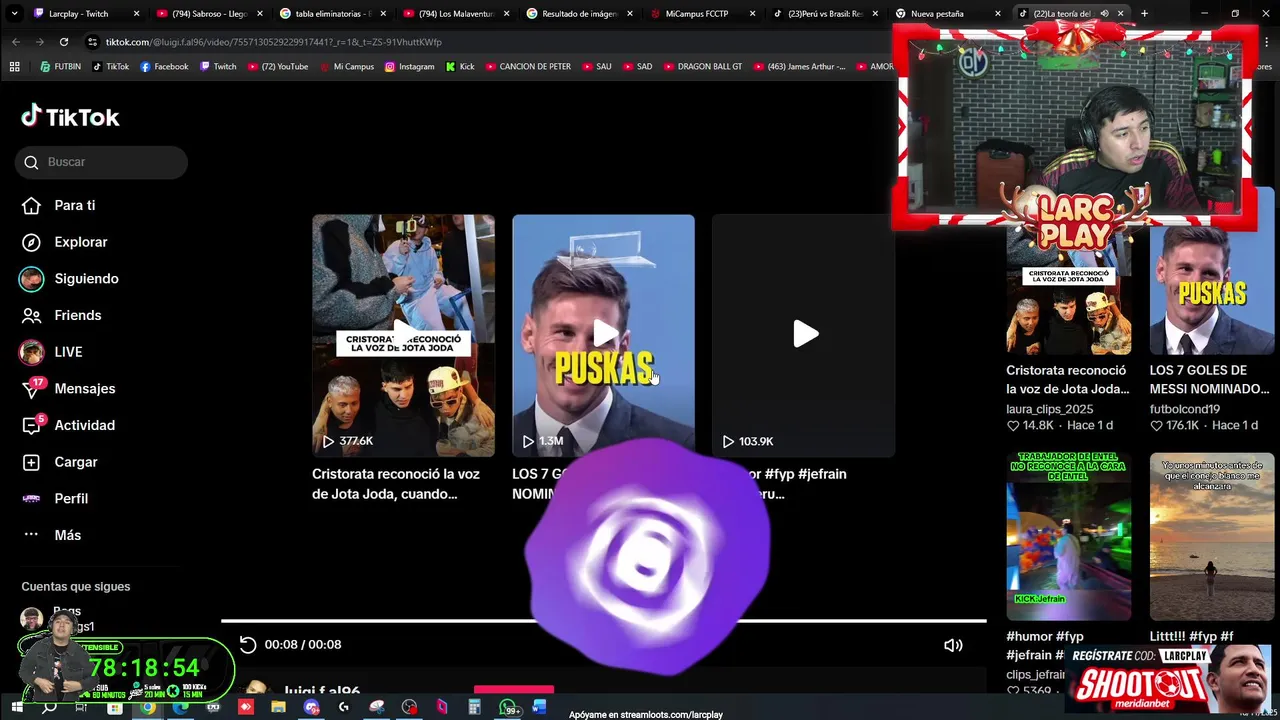
Task: Click the 'Cuentas que sigues' heading
Action: [76, 587]
